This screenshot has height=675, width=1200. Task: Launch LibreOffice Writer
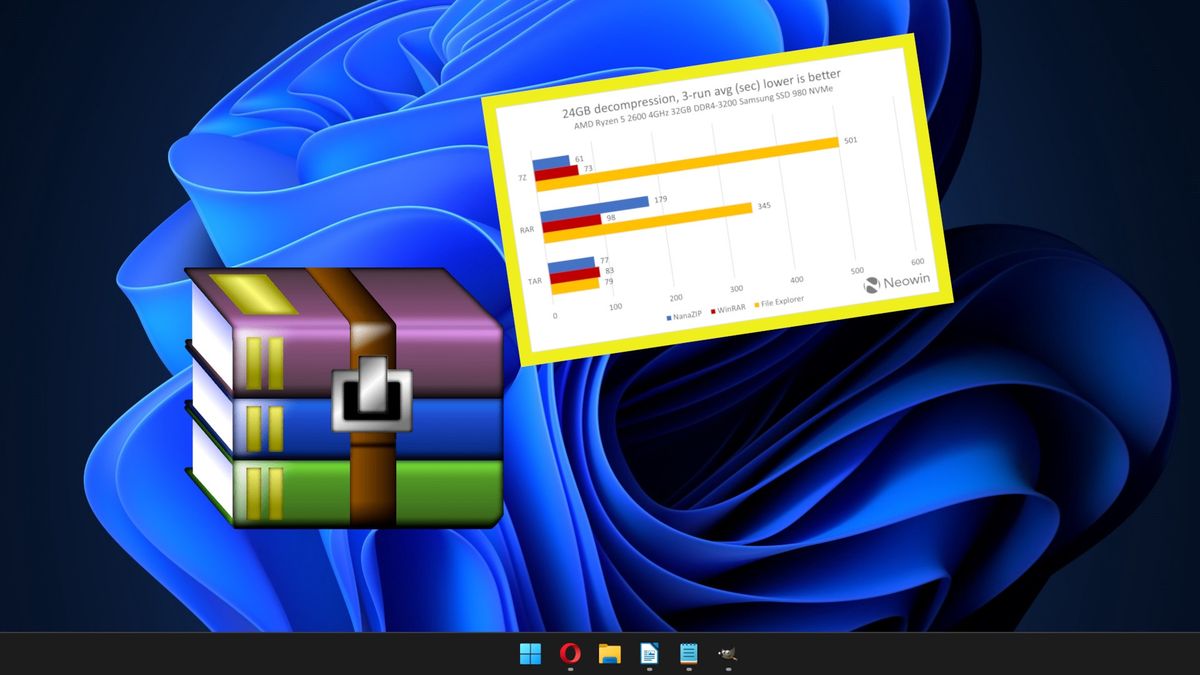(650, 654)
